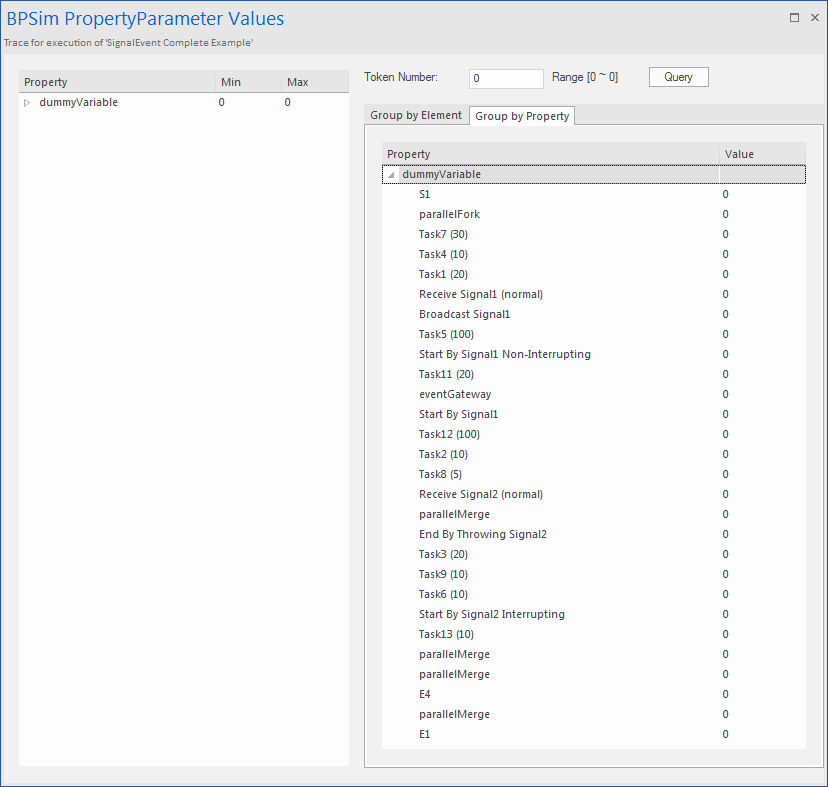
Task: Expand dummyVariable in left property list
Action: coord(27,103)
